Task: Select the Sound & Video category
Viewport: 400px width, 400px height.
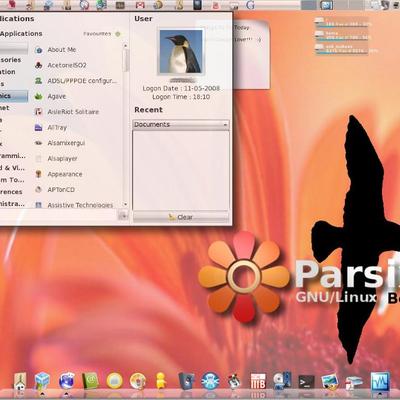Action: click(x=13, y=168)
